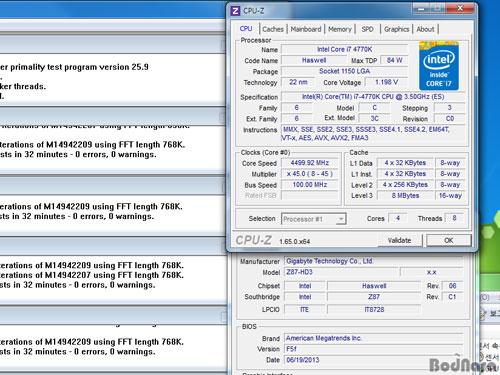The height and width of the screenshot is (375, 500).
Task: Click the chipset revision value 06
Action: pos(452,286)
